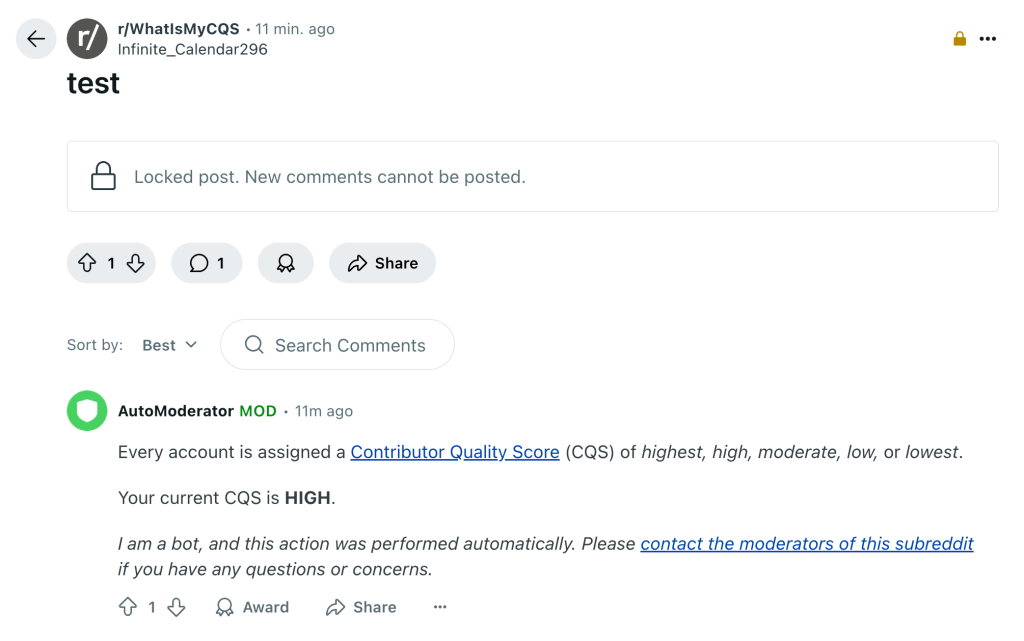The height and width of the screenshot is (641, 1024).
Task: Give an award to the post
Action: 286,263
